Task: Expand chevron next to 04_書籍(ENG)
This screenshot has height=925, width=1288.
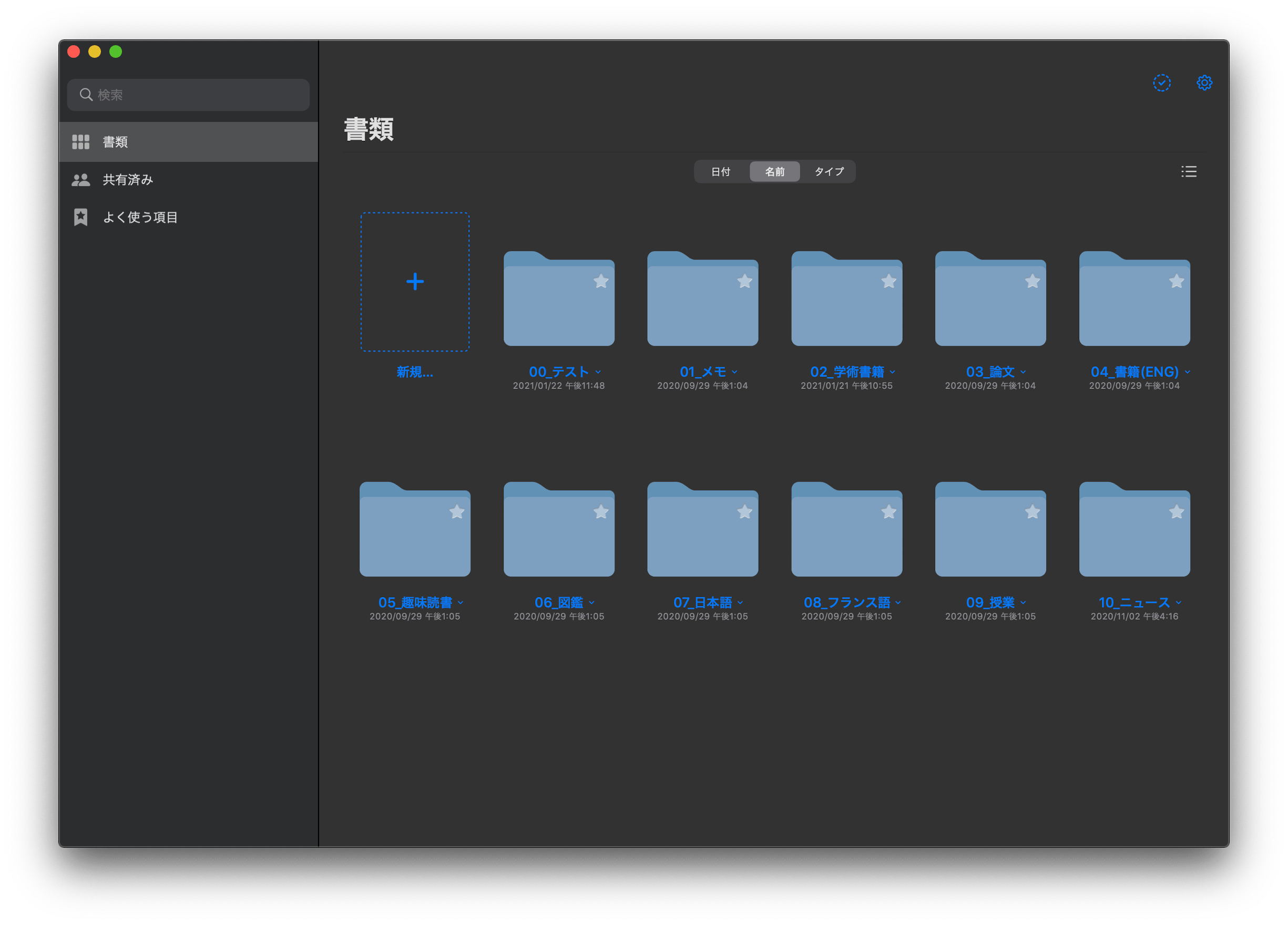Action: click(x=1188, y=372)
